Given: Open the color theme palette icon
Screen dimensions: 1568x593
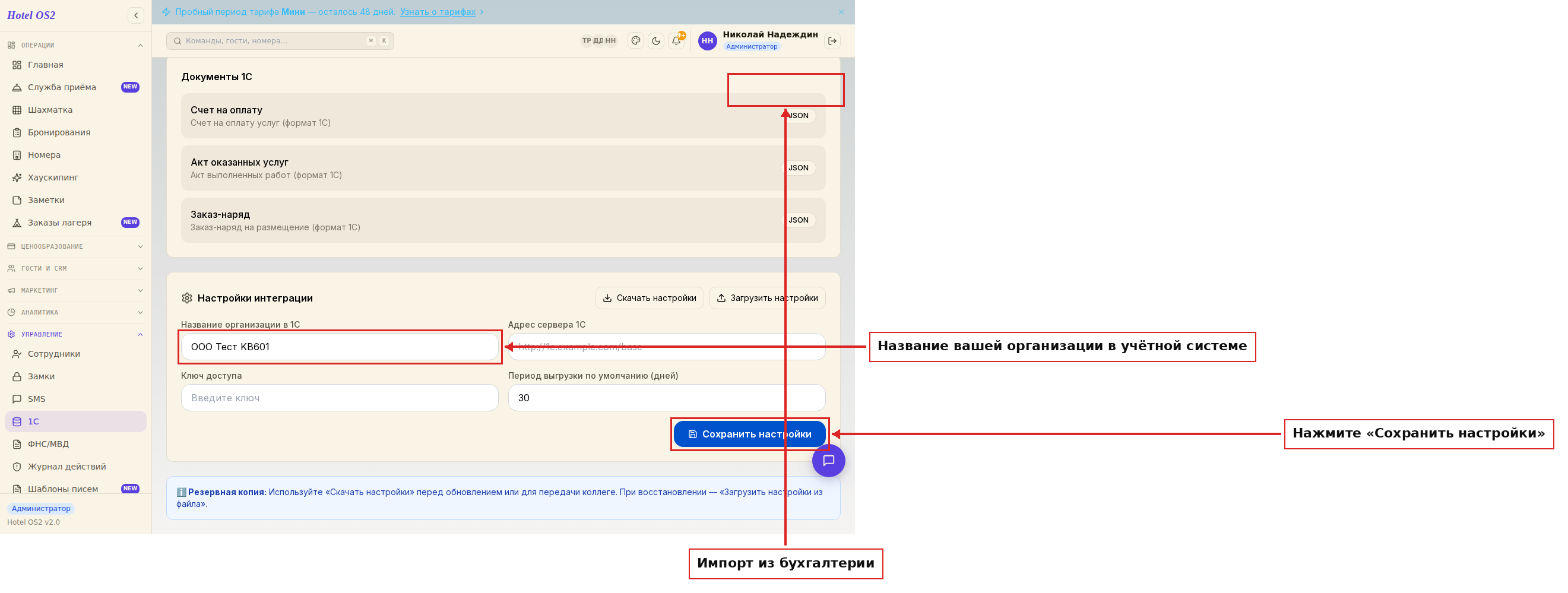Looking at the screenshot, I should click(635, 41).
